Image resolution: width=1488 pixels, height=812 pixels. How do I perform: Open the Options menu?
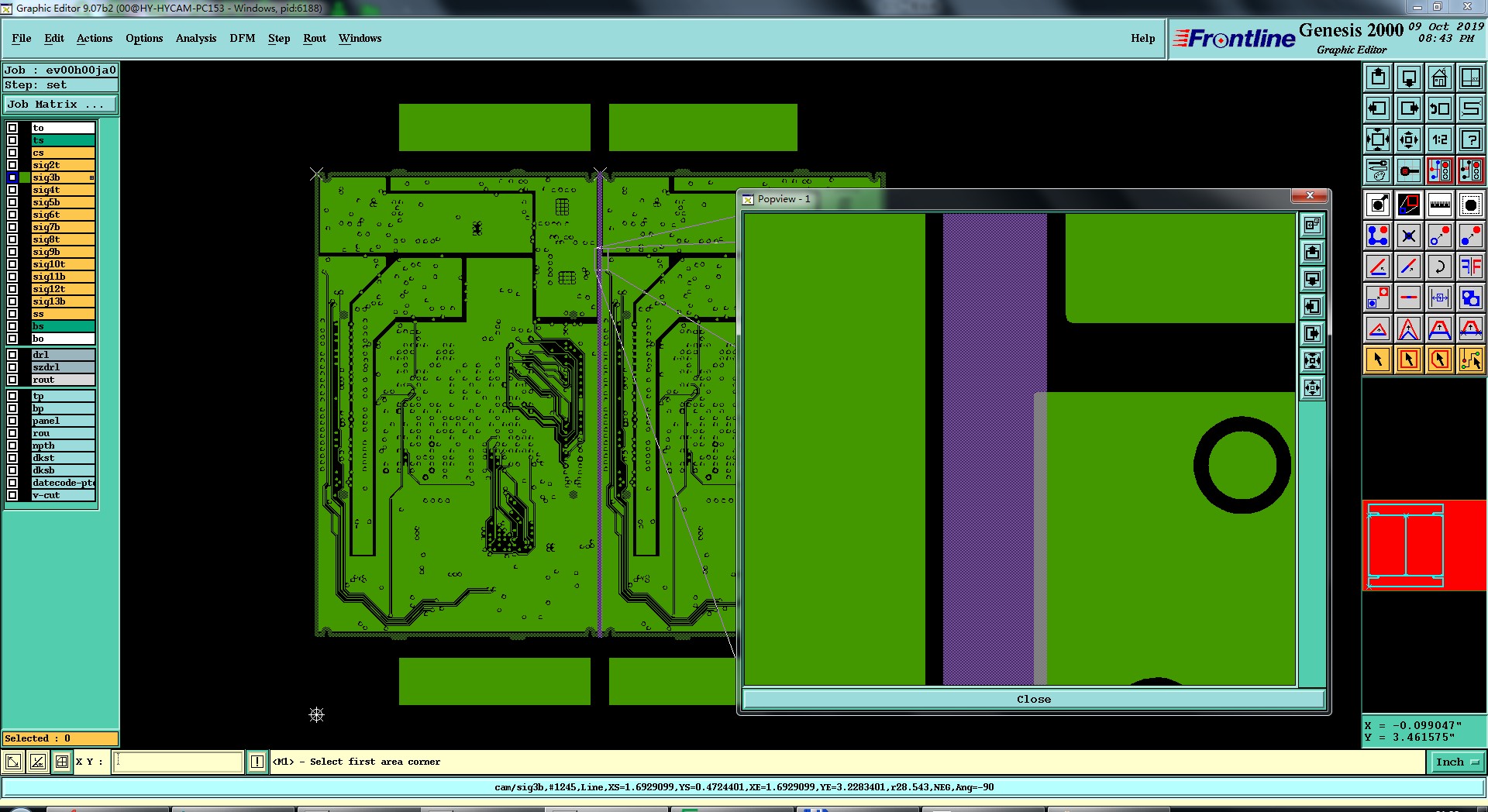tap(144, 38)
